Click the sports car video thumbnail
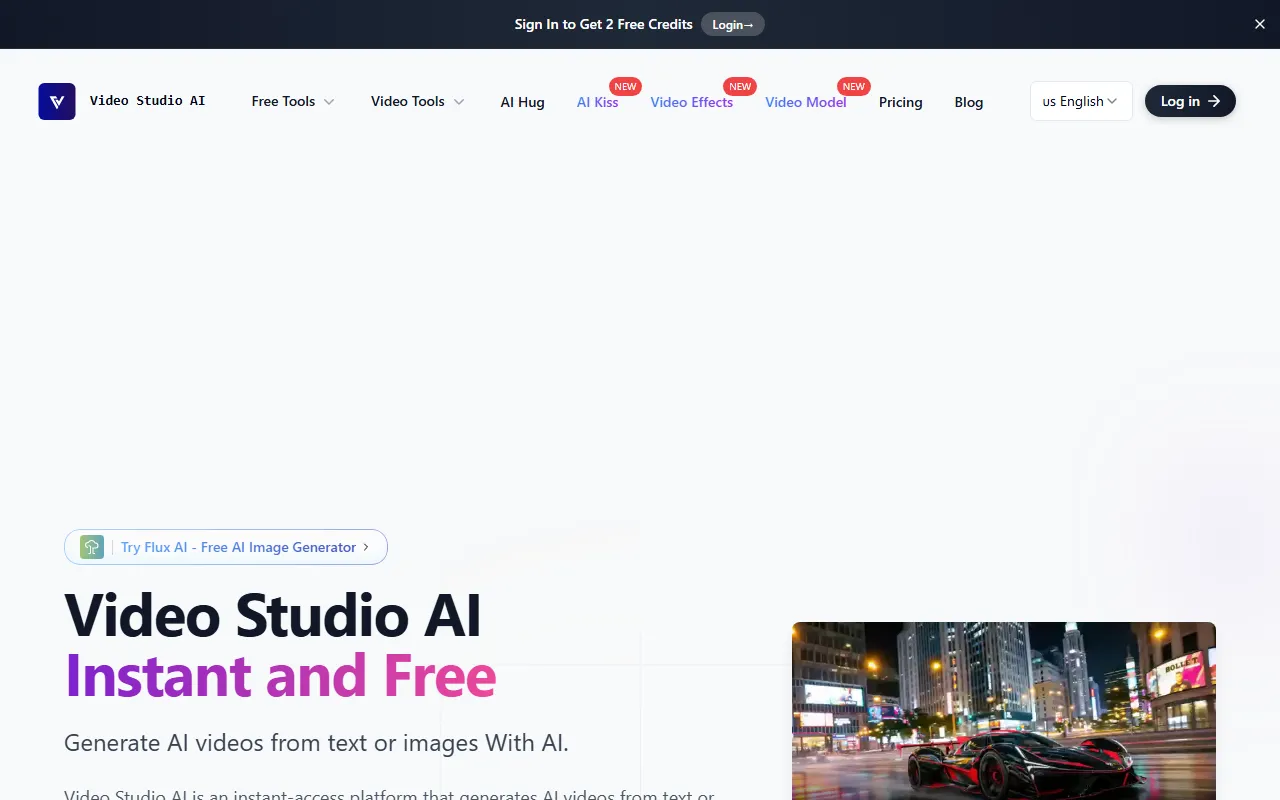This screenshot has height=800, width=1280. coord(1003,710)
